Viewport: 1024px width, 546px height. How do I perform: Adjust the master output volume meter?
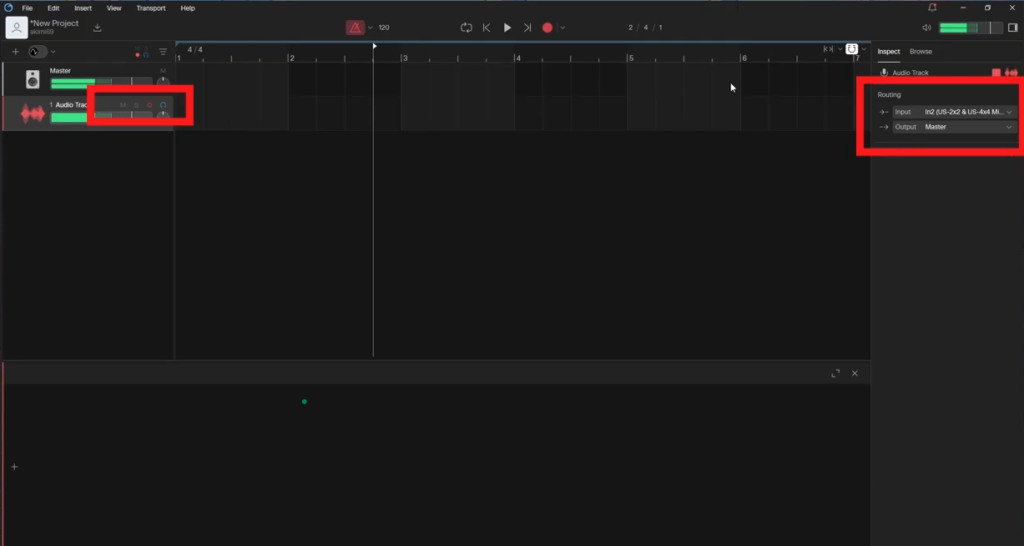pos(967,28)
